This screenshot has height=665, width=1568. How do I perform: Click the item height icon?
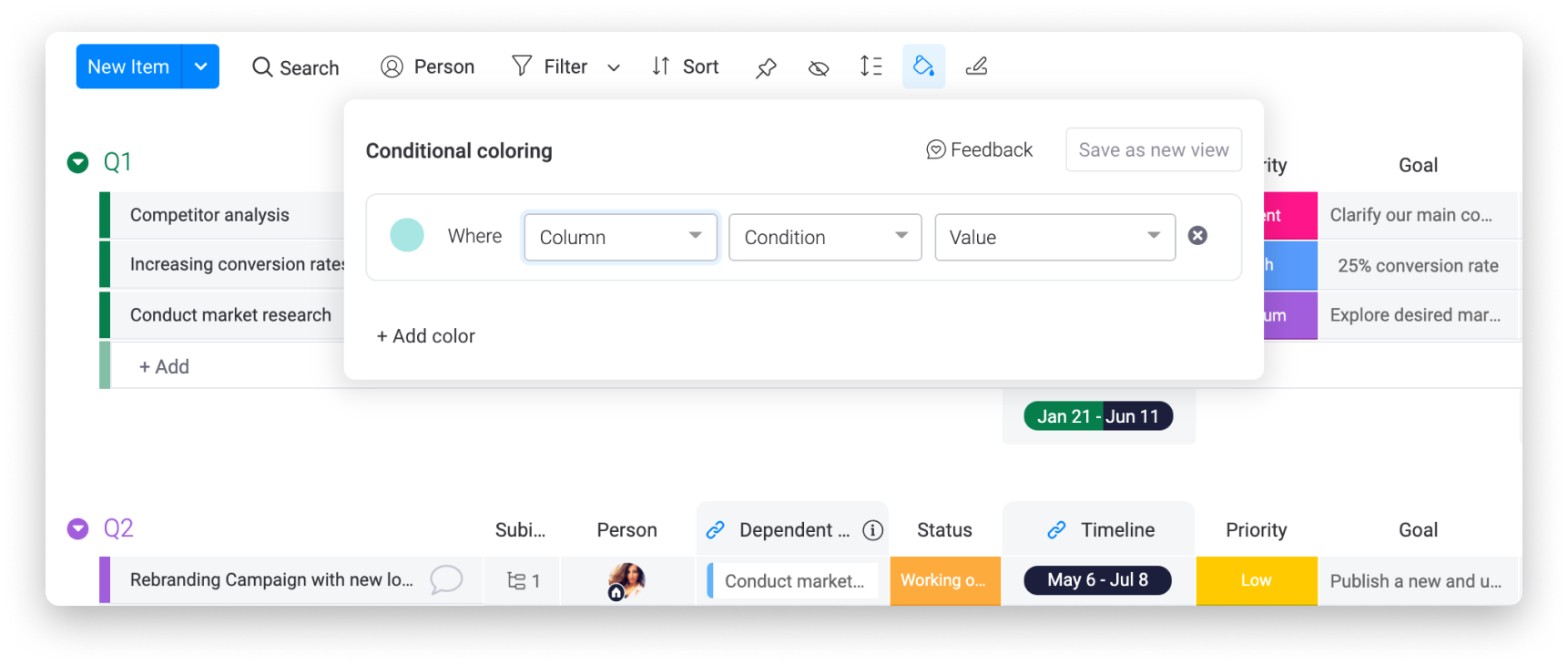(871, 66)
